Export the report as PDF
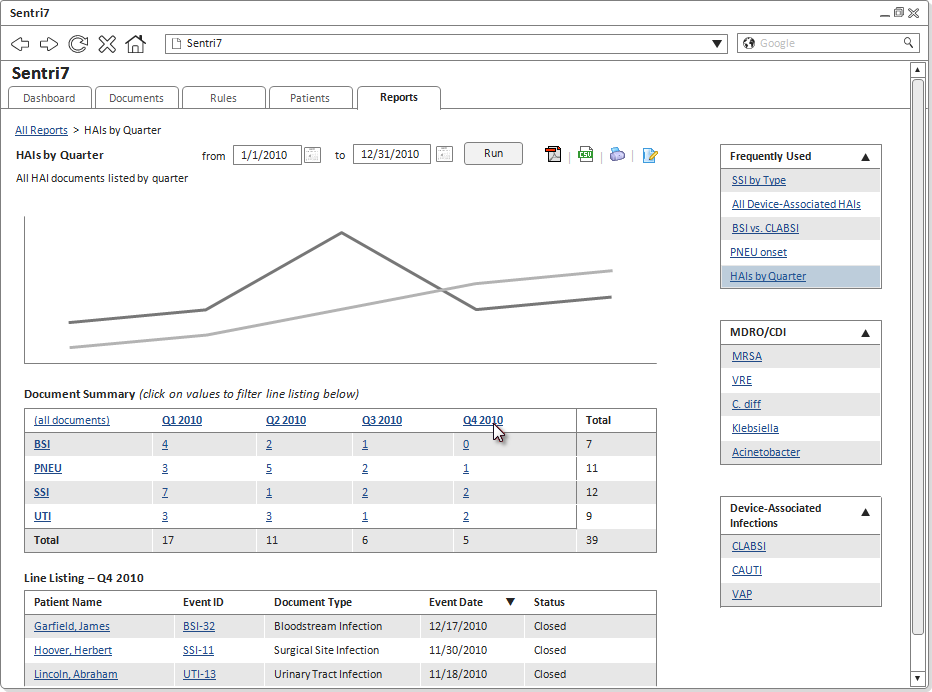The image size is (932, 692). (553, 155)
